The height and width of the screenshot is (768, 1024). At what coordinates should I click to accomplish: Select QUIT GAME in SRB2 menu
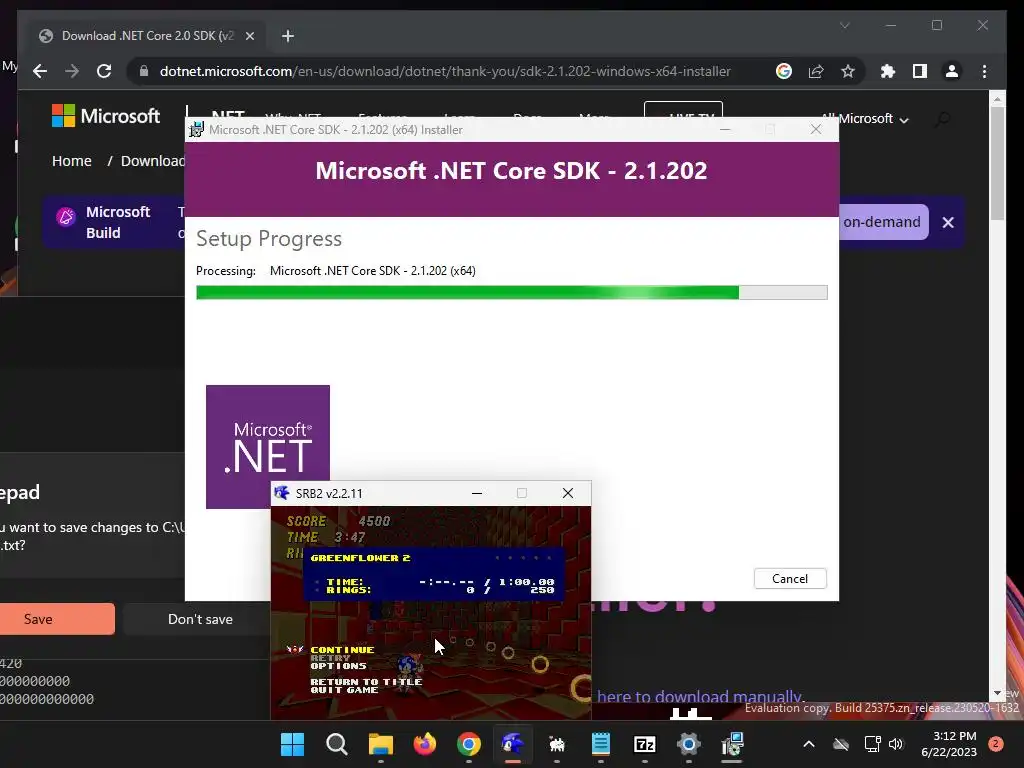click(344, 690)
